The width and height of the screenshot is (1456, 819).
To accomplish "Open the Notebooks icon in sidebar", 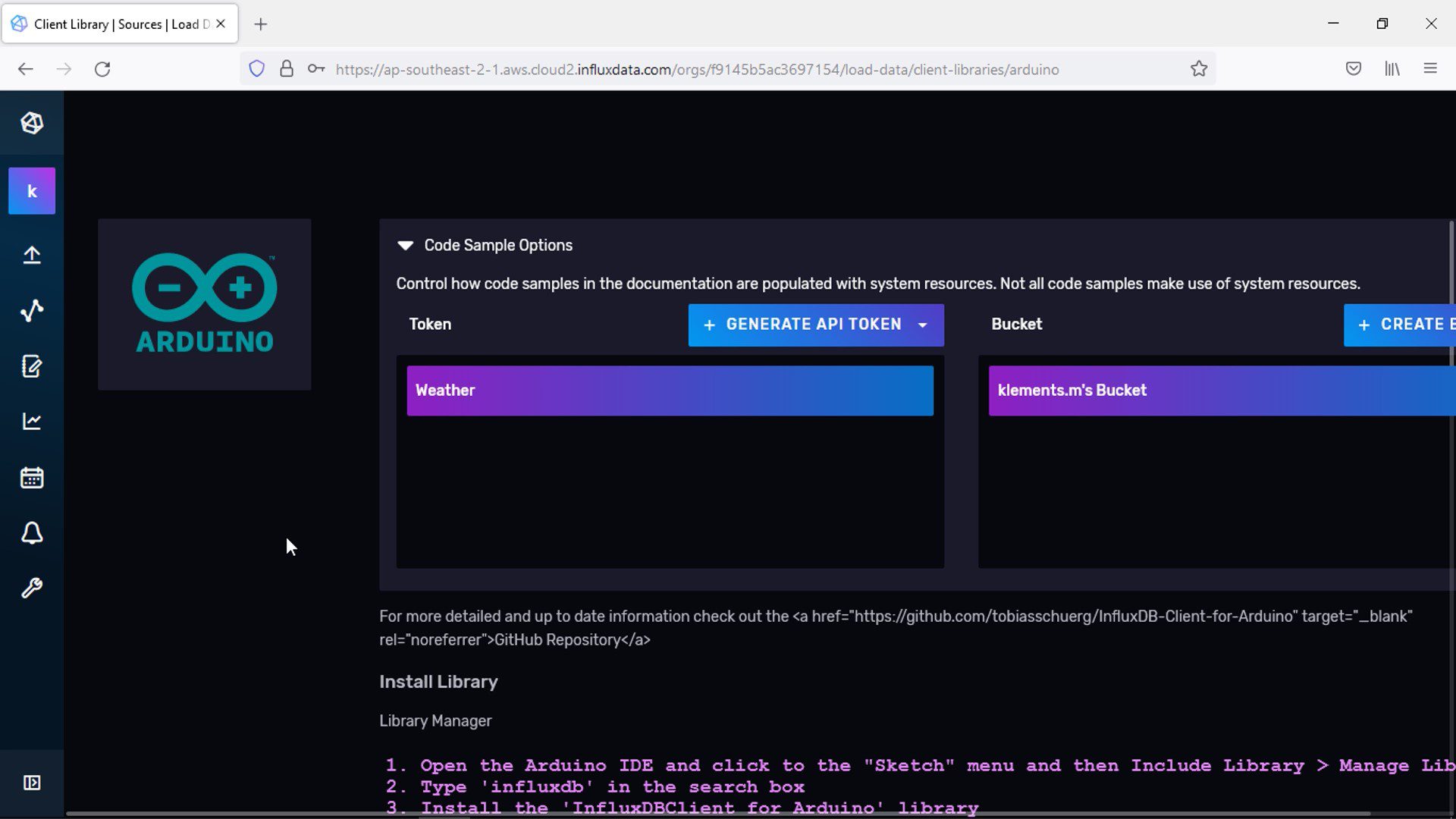I will [x=32, y=366].
